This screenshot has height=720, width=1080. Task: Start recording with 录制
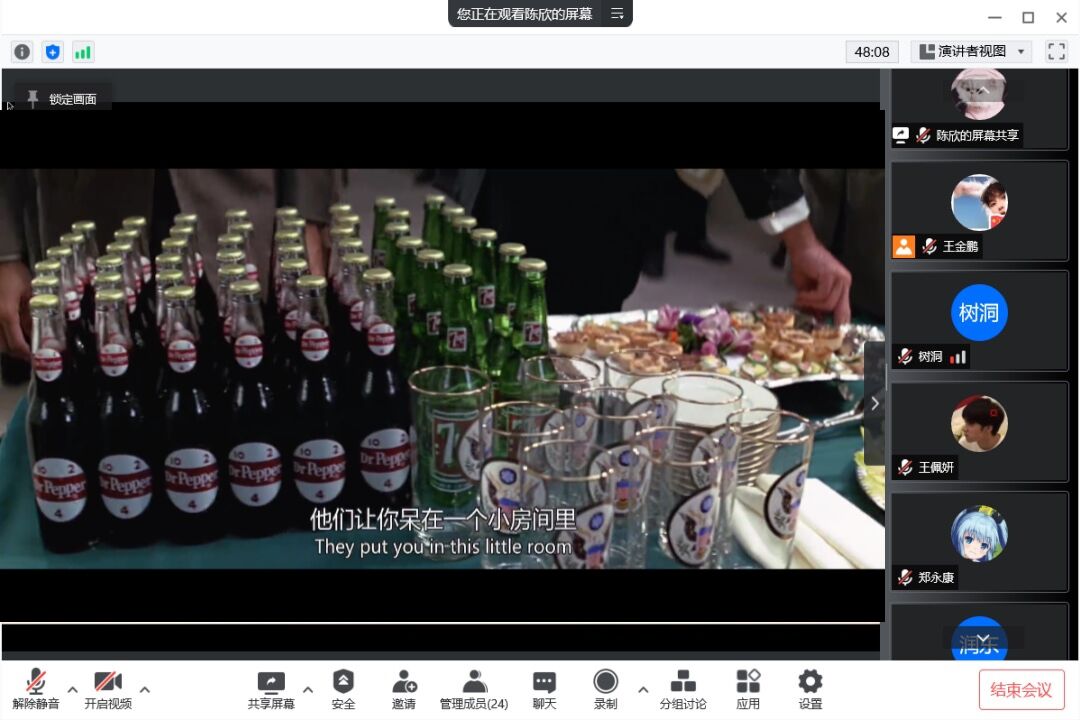pos(605,689)
